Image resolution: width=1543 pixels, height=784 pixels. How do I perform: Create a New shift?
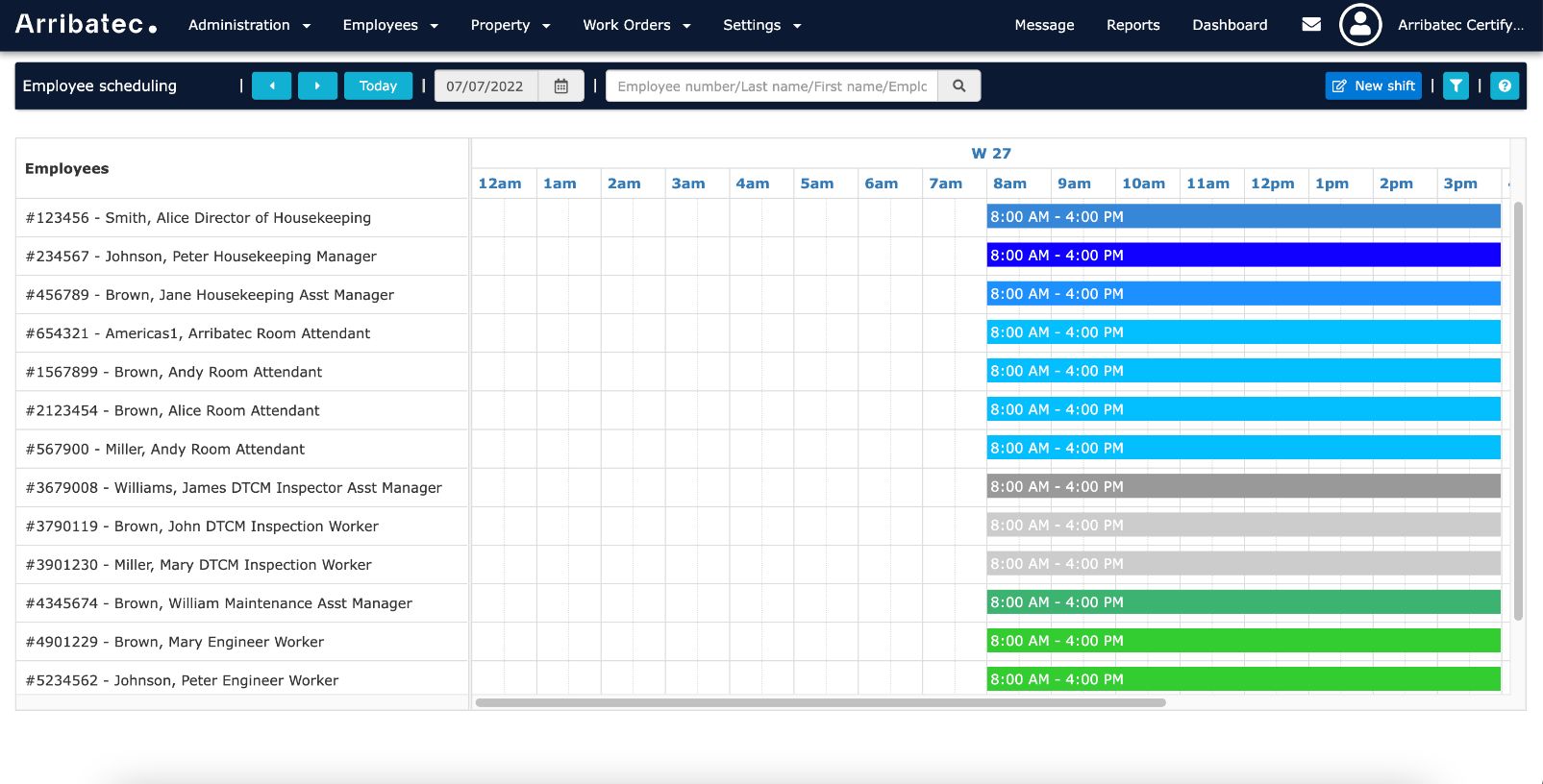pyautogui.click(x=1373, y=86)
